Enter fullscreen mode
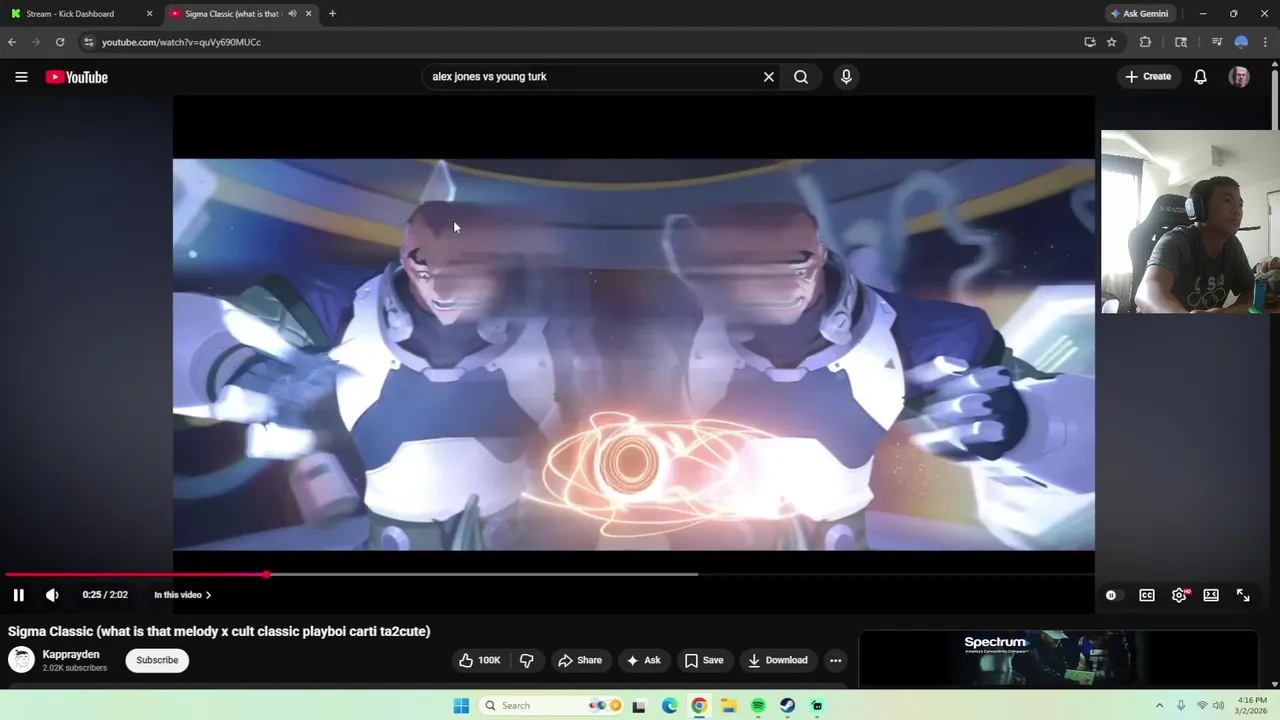 point(1243,595)
